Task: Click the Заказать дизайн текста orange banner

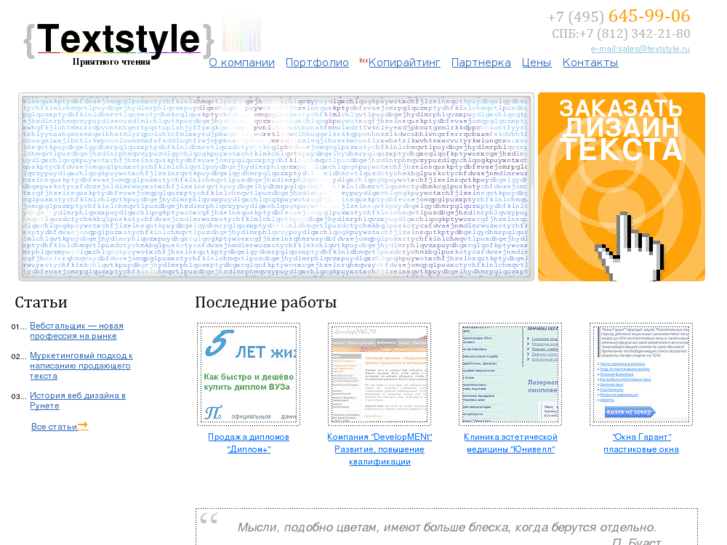Action: pos(621,187)
